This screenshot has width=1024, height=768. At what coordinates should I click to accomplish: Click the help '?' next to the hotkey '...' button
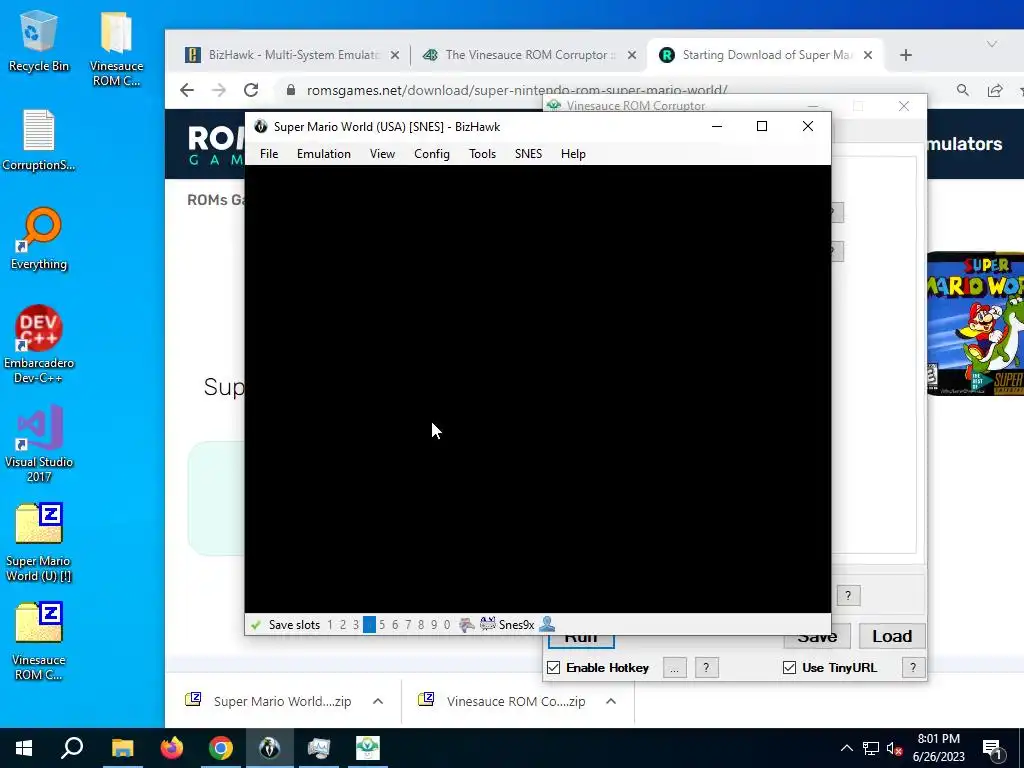pyautogui.click(x=706, y=668)
